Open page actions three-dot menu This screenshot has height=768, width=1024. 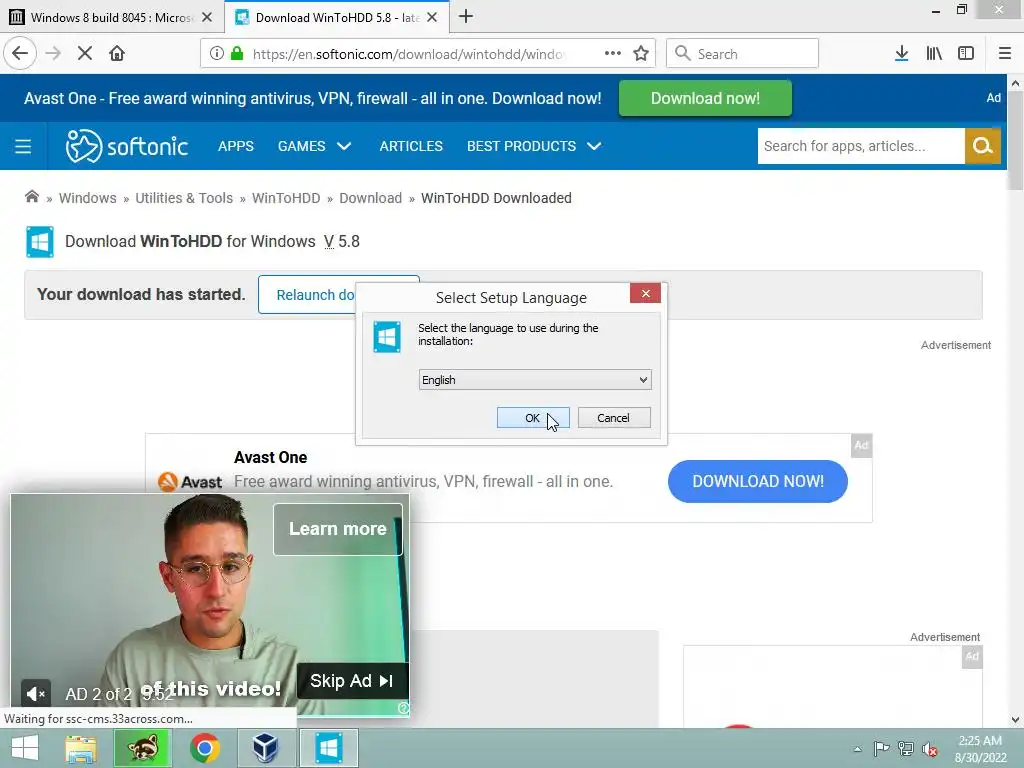pyautogui.click(x=613, y=54)
